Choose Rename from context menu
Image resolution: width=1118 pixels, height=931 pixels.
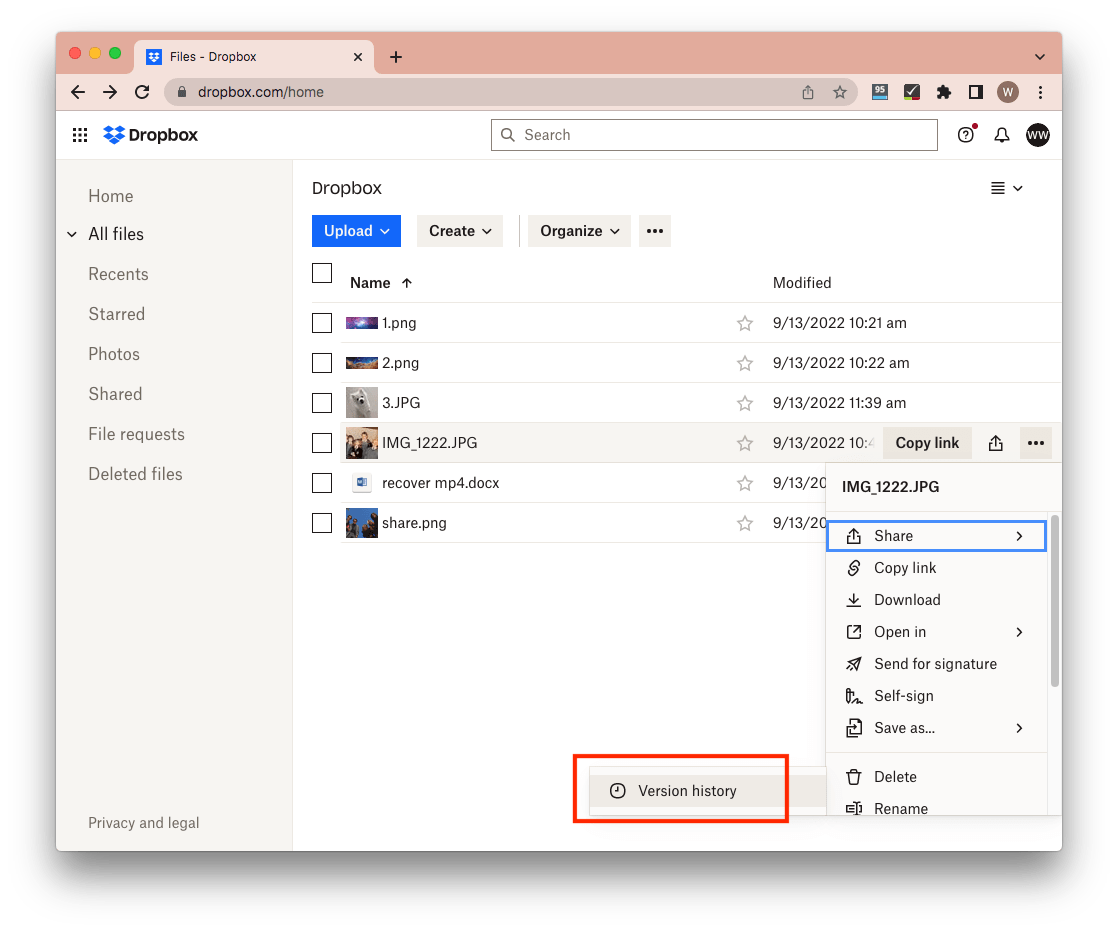tap(936, 808)
